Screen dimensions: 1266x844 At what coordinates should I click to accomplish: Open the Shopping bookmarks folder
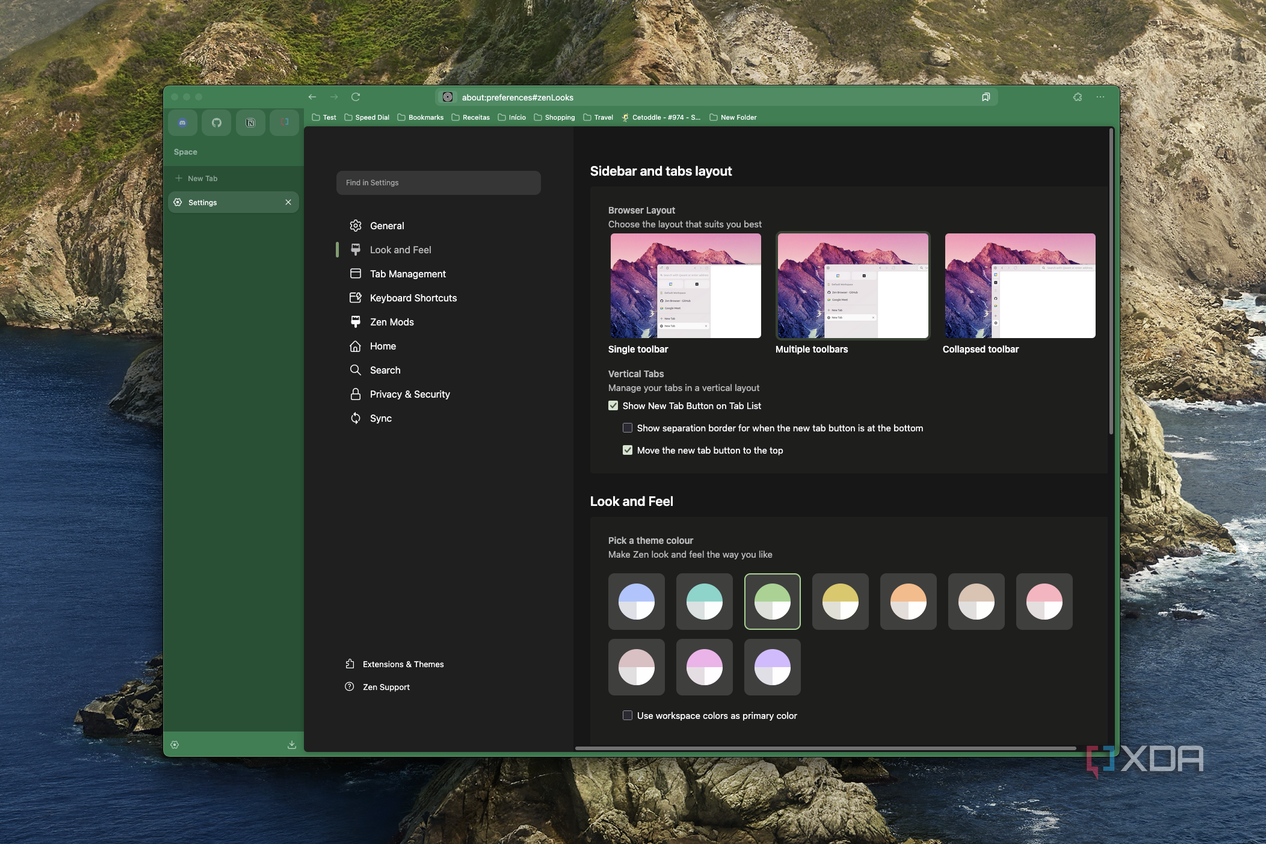coord(555,117)
